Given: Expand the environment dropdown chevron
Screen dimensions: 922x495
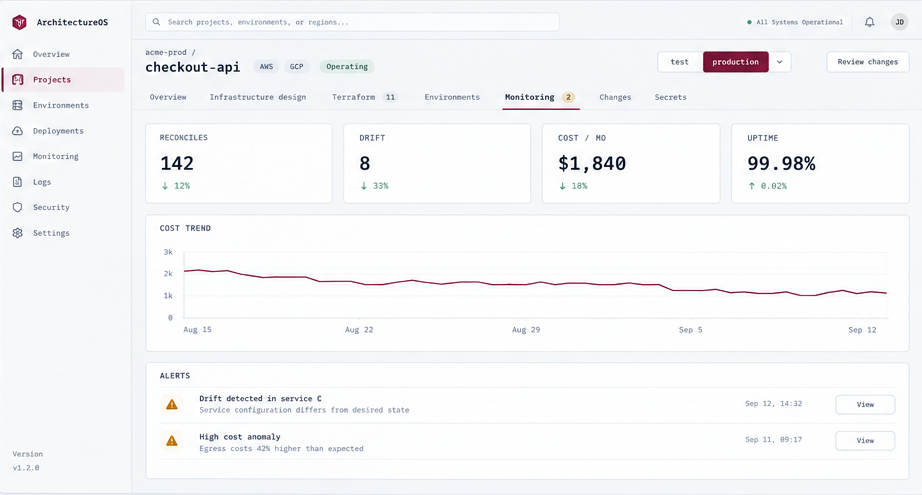Looking at the screenshot, I should 780,62.
